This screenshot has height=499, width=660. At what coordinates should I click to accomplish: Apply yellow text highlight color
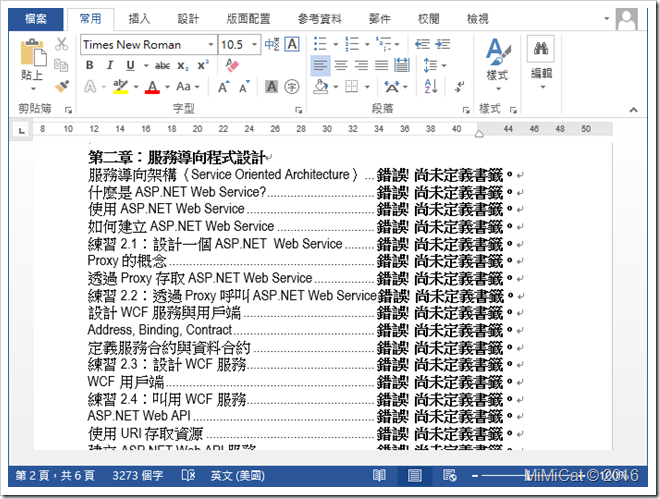click(120, 87)
